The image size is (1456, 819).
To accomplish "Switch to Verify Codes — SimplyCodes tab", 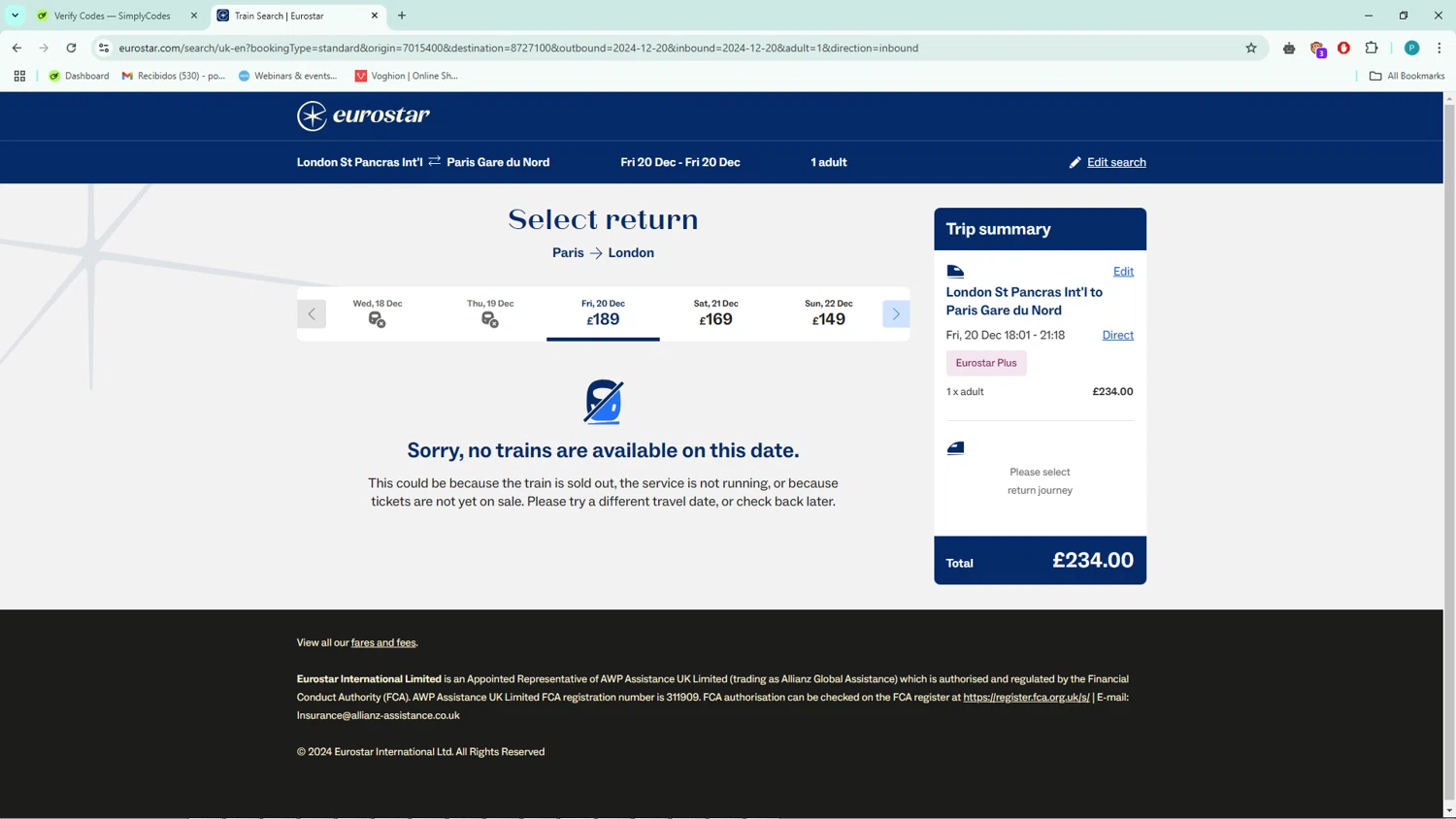I will click(x=112, y=16).
